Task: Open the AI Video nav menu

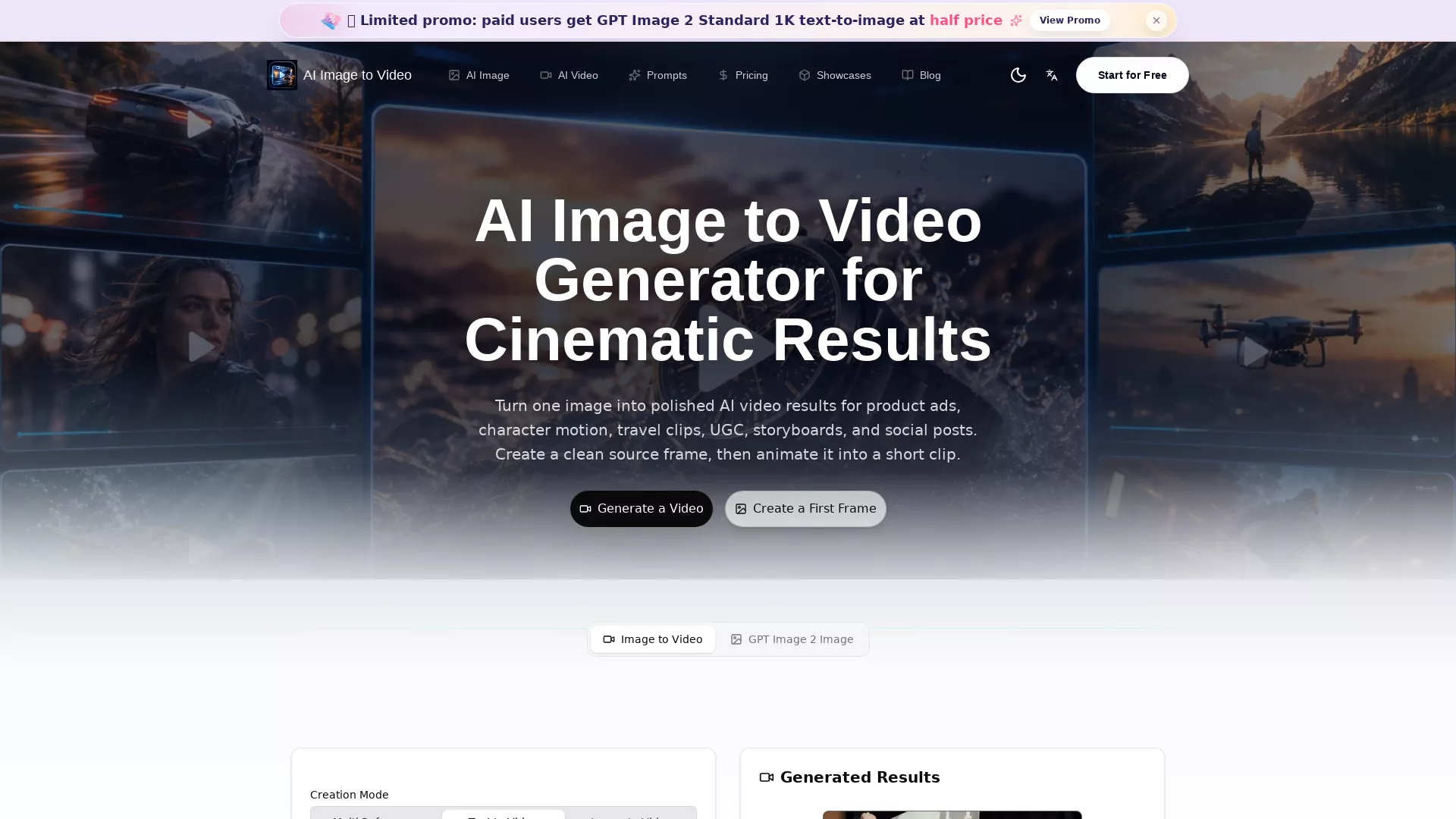Action: point(569,75)
